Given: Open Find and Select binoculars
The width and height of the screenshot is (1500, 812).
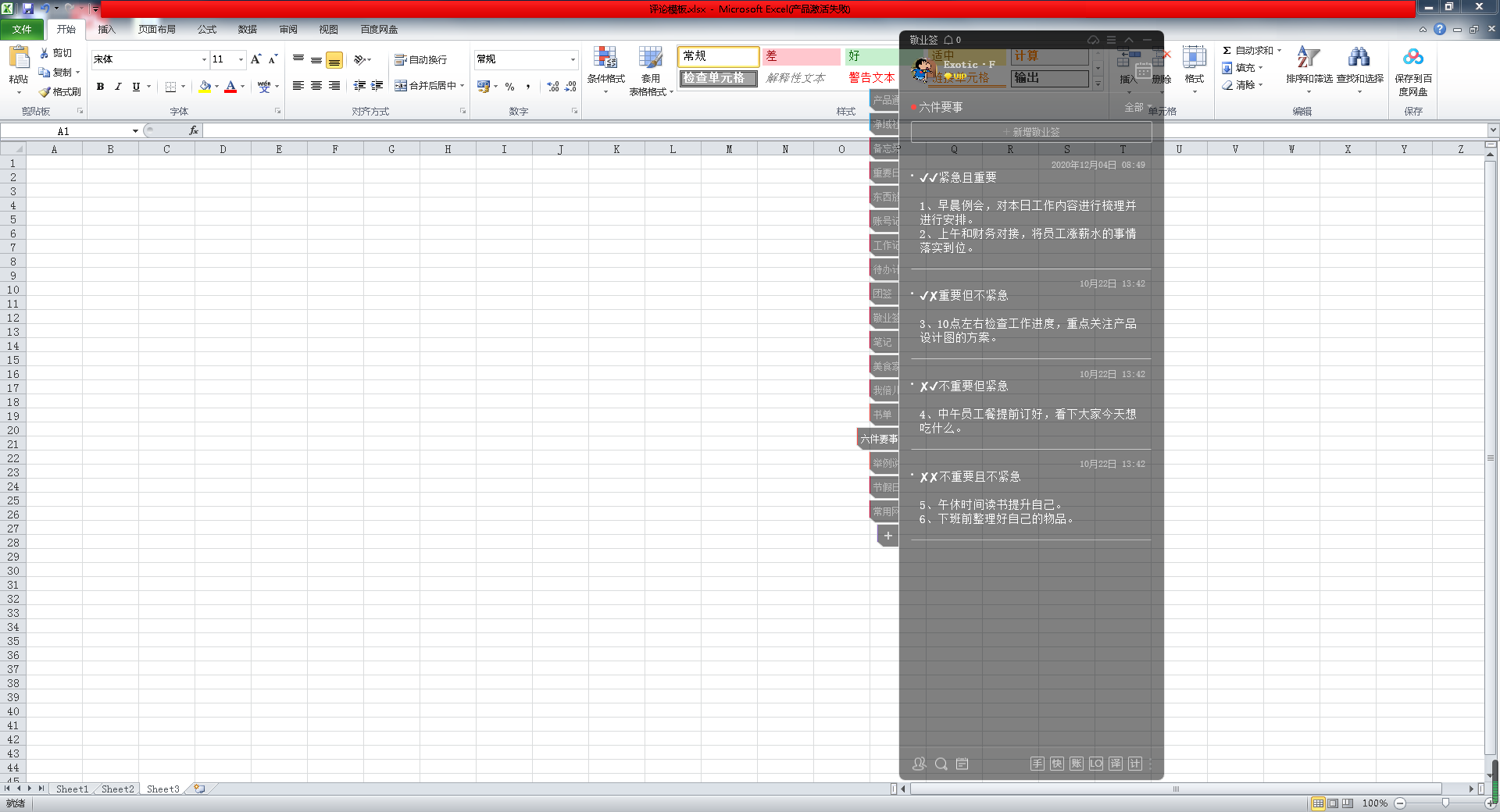Looking at the screenshot, I should 1359,69.
